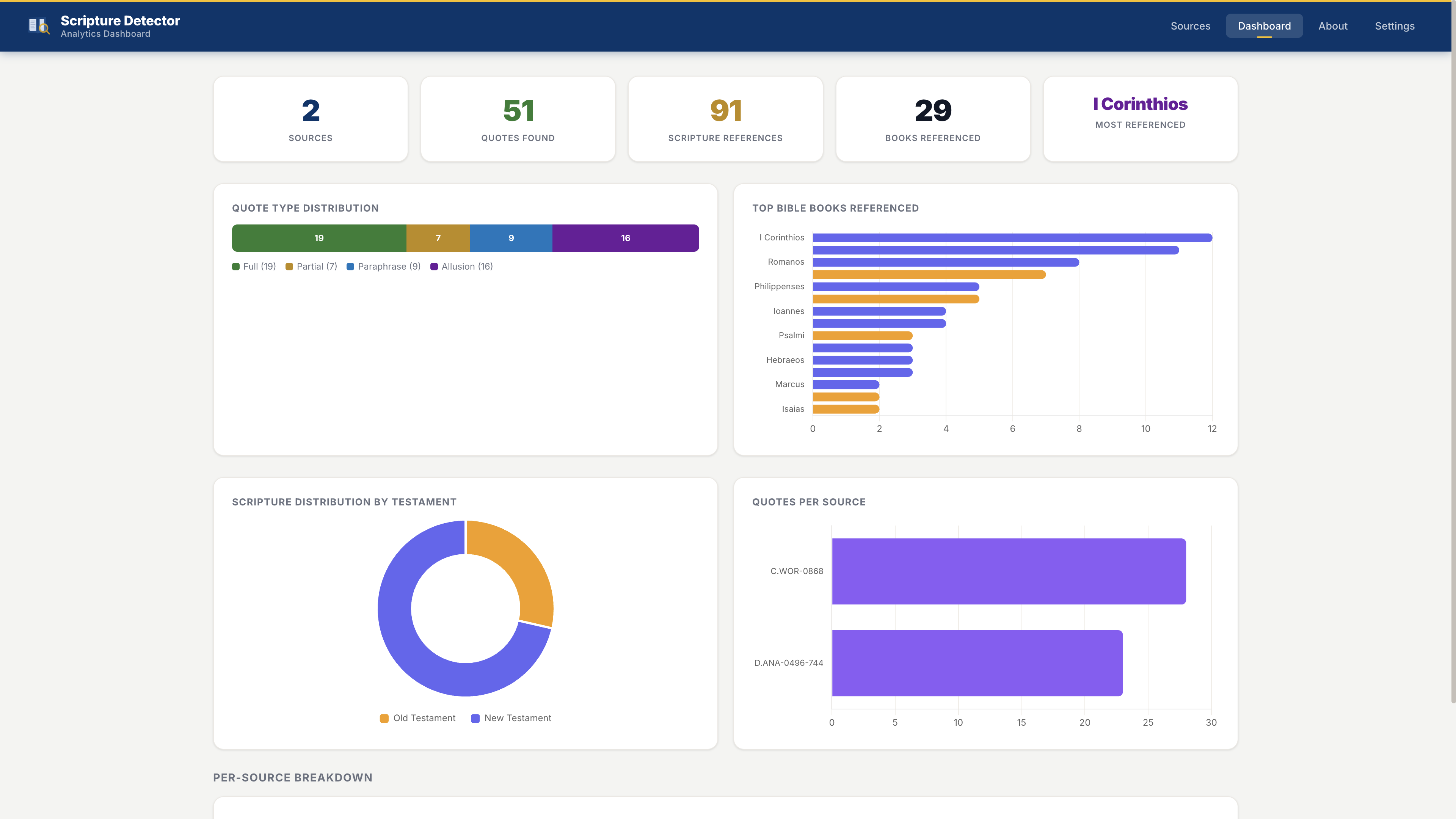Screen dimensions: 1456x819
Task: Toggle Old Testament in donut legend
Action: coord(418,718)
